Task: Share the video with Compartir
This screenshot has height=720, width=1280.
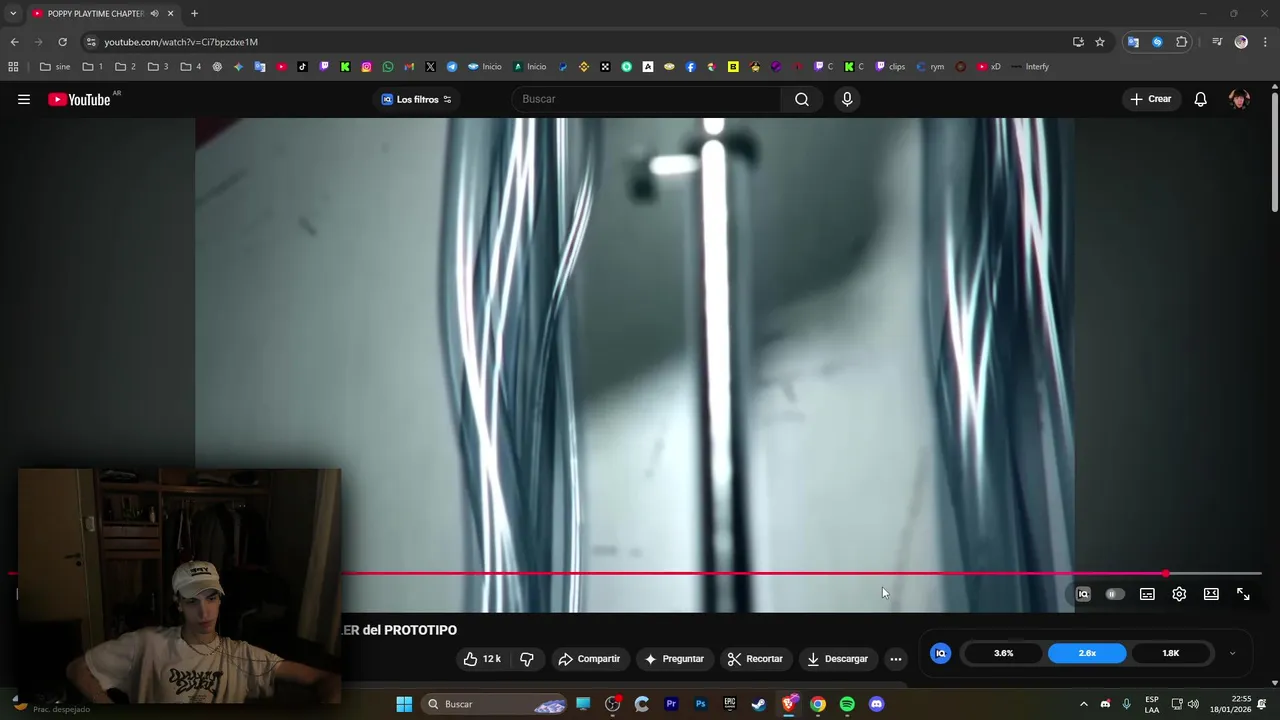Action: tap(589, 659)
